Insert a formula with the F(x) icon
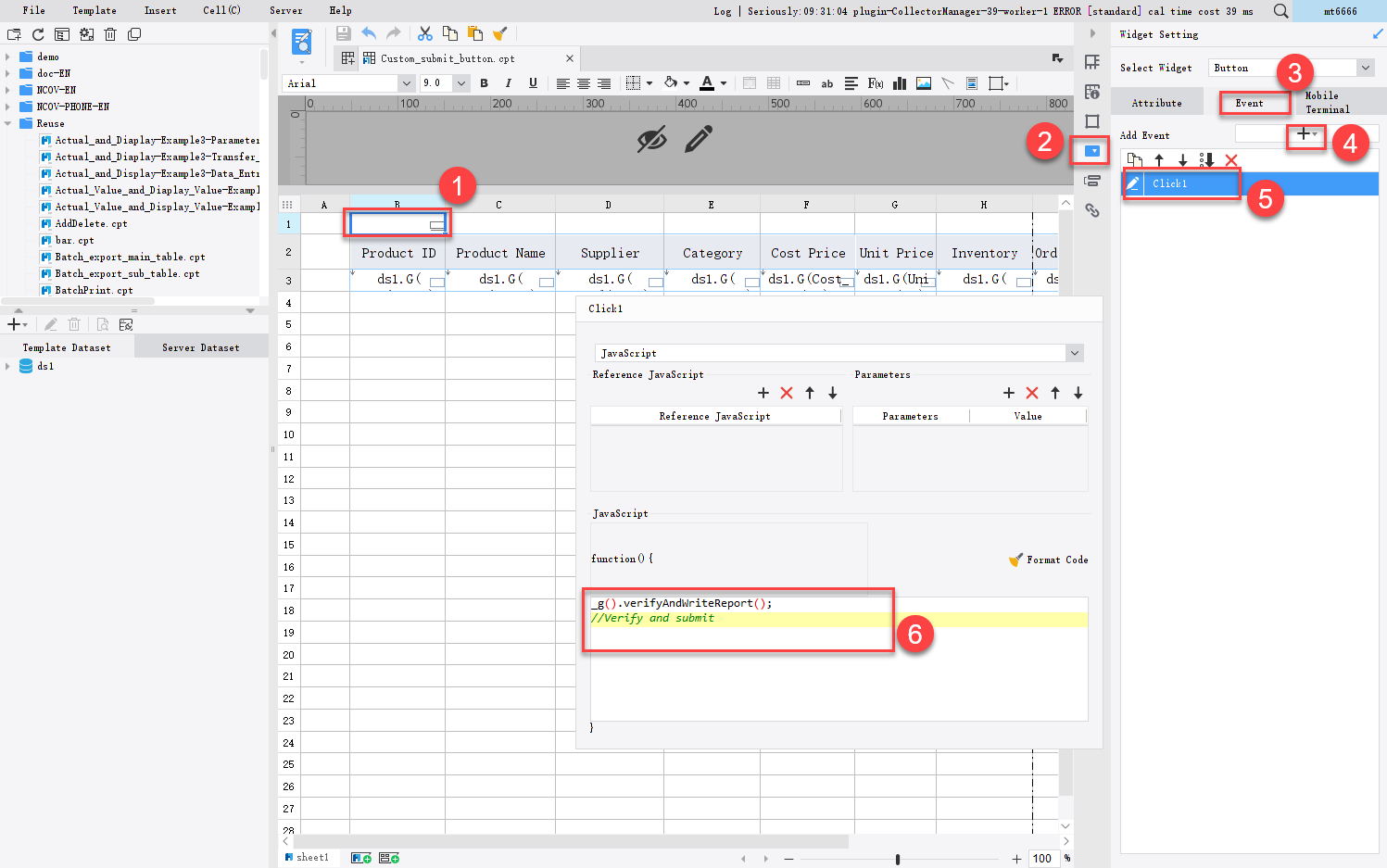The image size is (1387, 868). click(875, 83)
